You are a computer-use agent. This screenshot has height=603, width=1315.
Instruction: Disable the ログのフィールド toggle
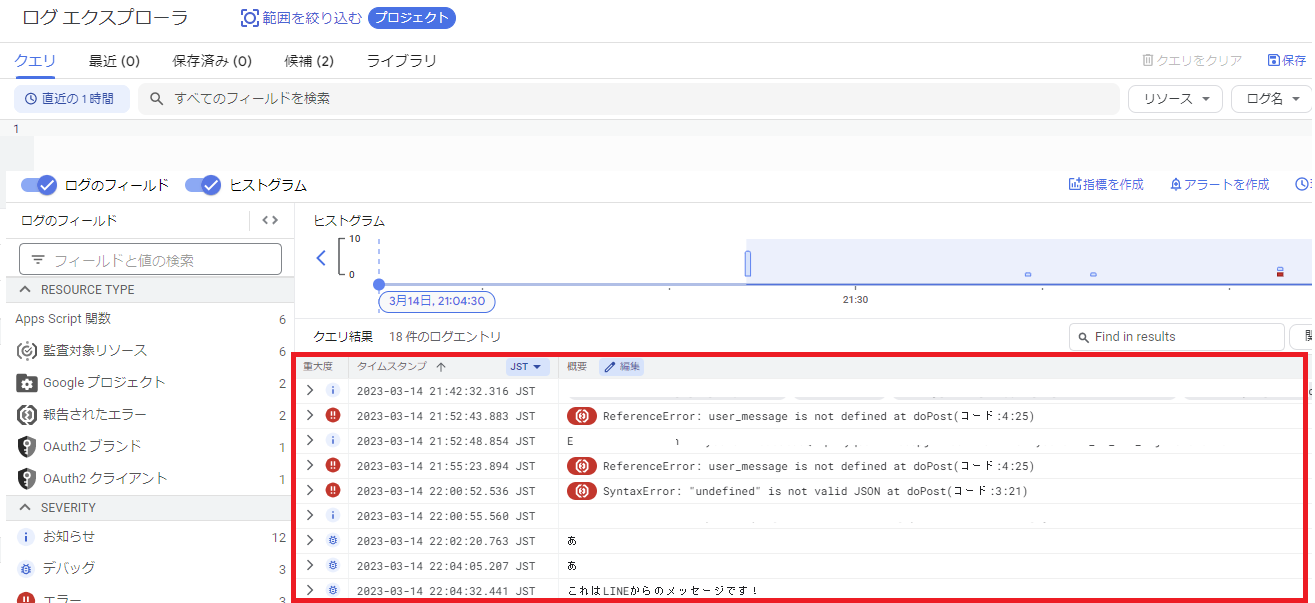pyautogui.click(x=37, y=184)
